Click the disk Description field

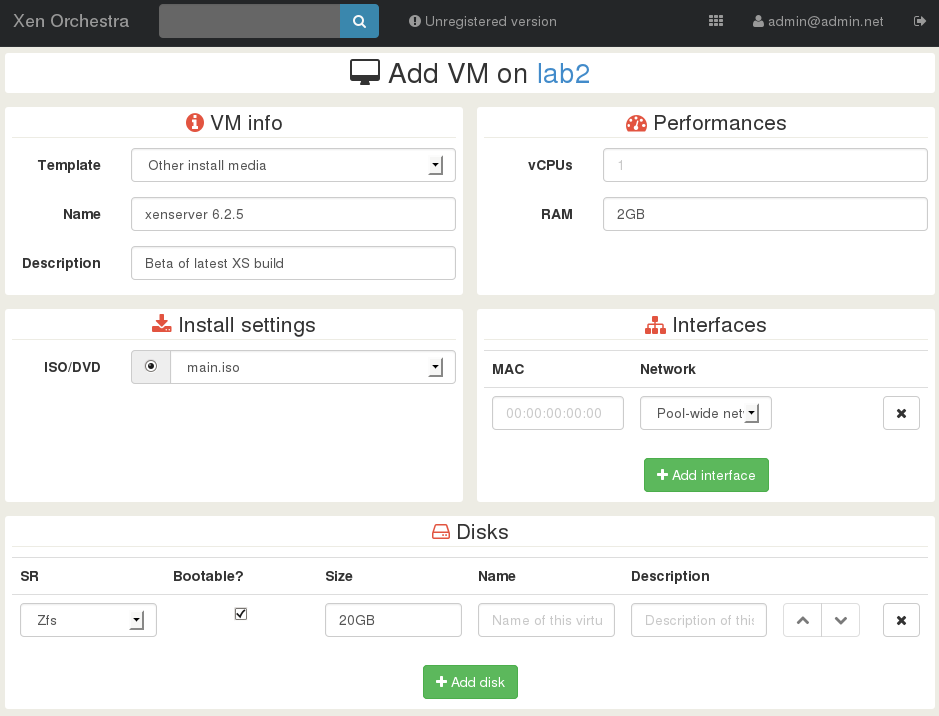[x=699, y=620]
